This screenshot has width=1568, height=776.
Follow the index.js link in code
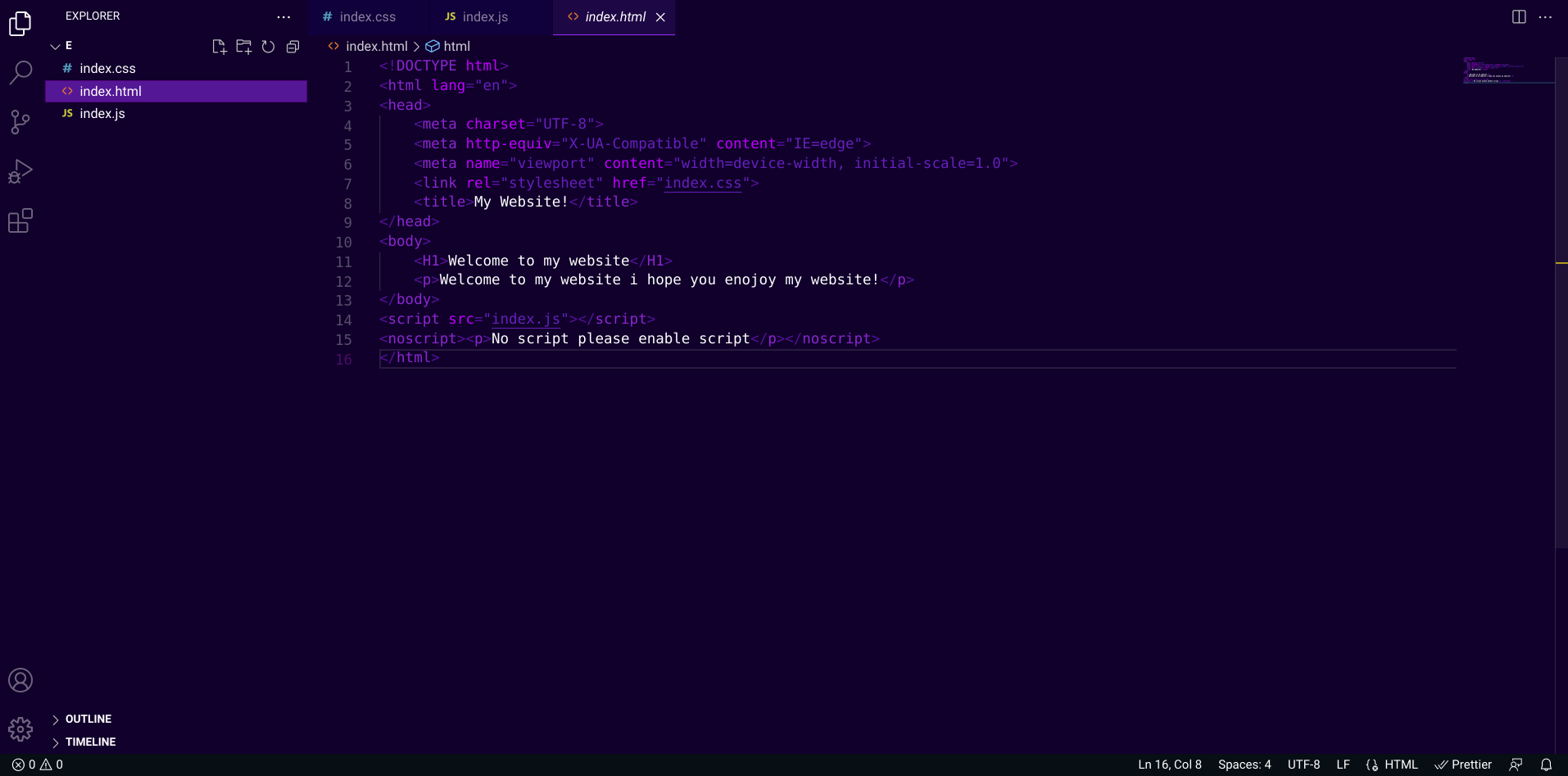526,320
